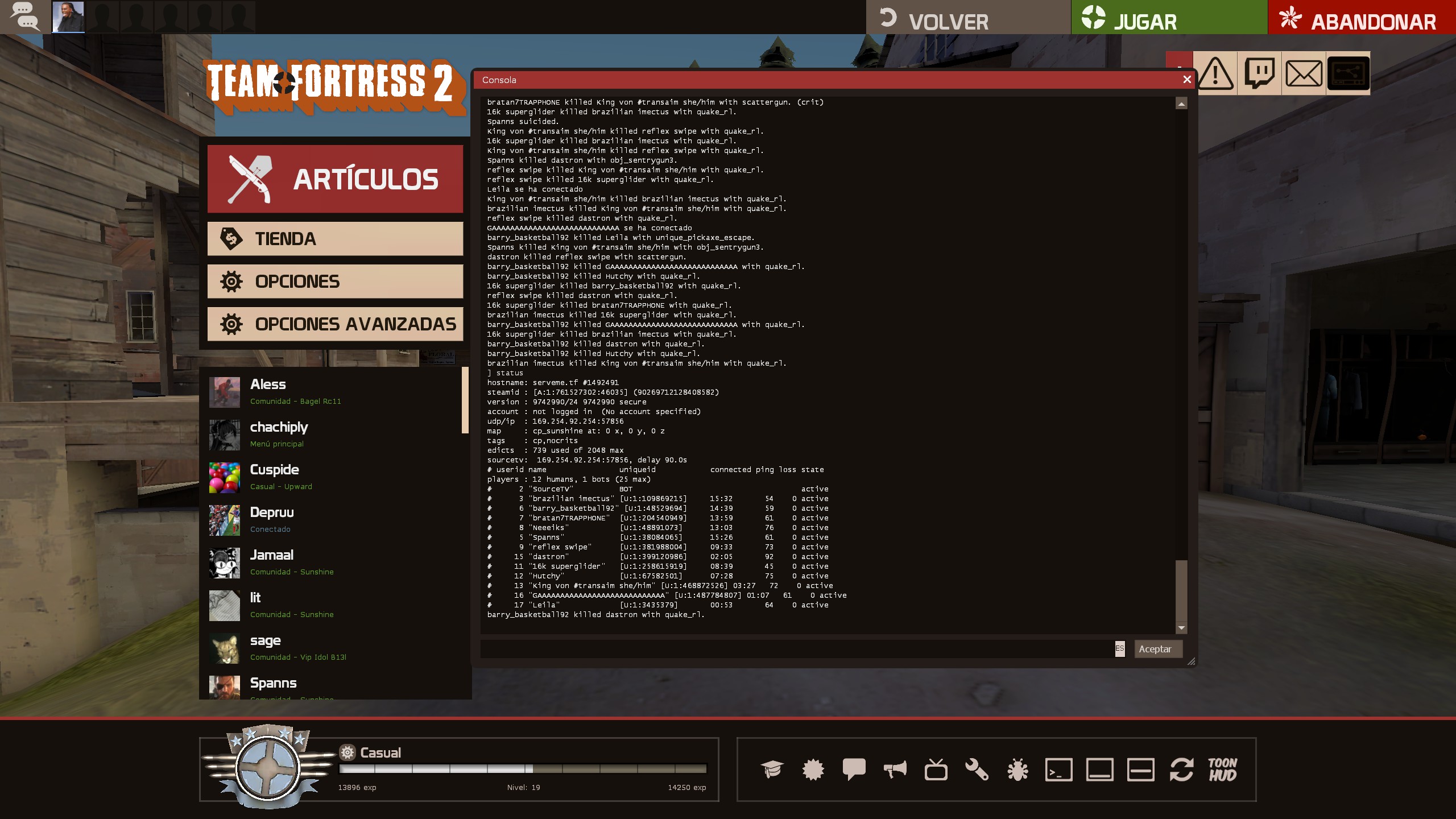Open OPCIONES AVANZADAS menu
The height and width of the screenshot is (819, 1456).
(335, 324)
